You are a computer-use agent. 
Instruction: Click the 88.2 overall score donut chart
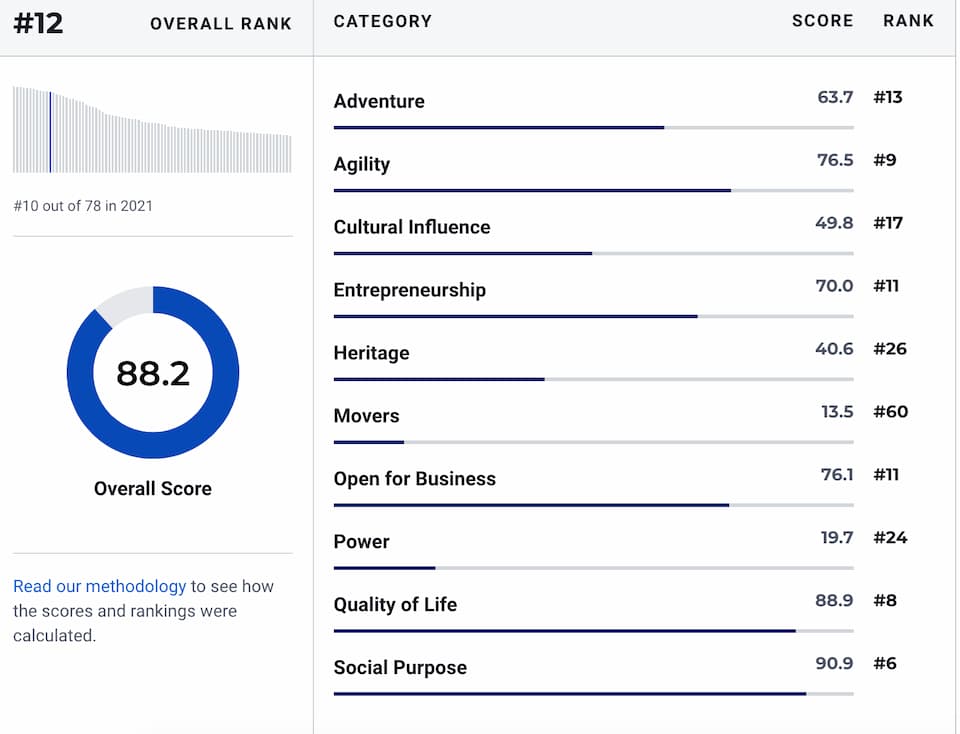tap(153, 373)
